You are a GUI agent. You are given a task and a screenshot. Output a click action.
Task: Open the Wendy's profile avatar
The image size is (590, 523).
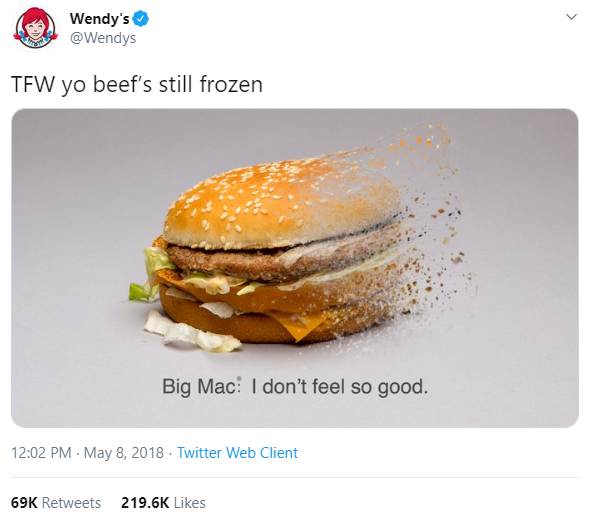point(35,28)
